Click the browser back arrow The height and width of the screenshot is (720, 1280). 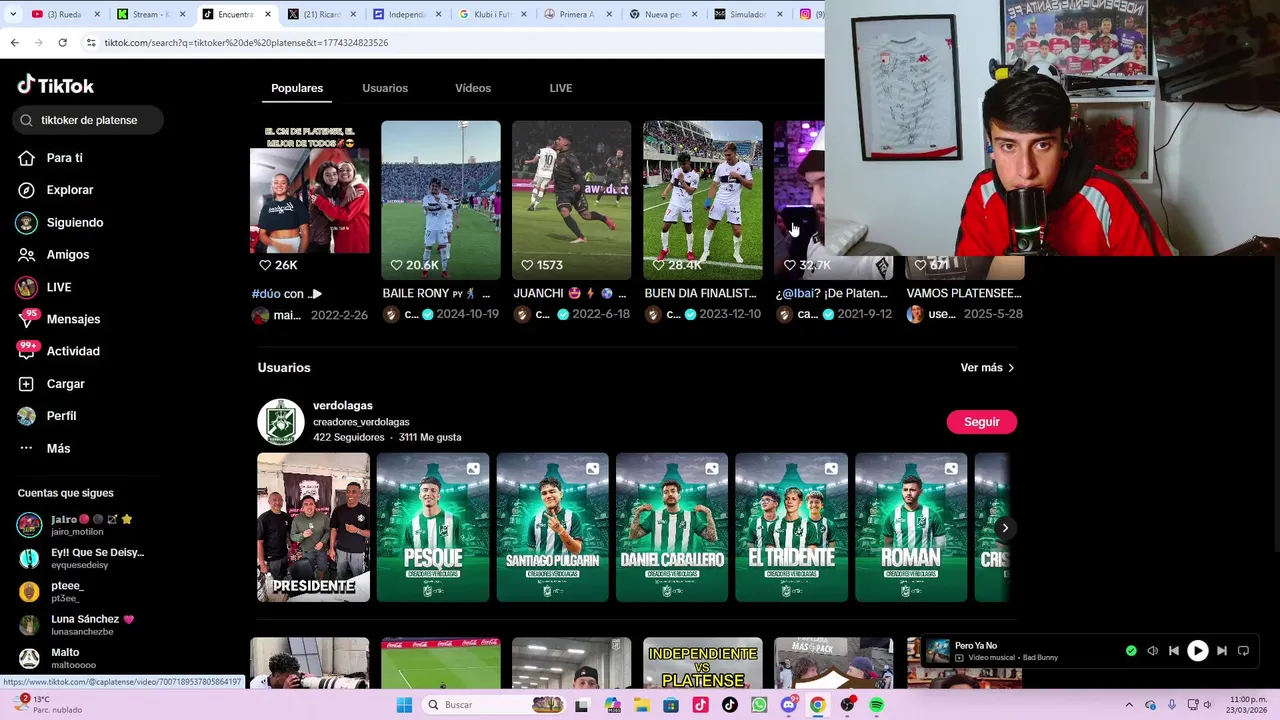pyautogui.click(x=14, y=43)
